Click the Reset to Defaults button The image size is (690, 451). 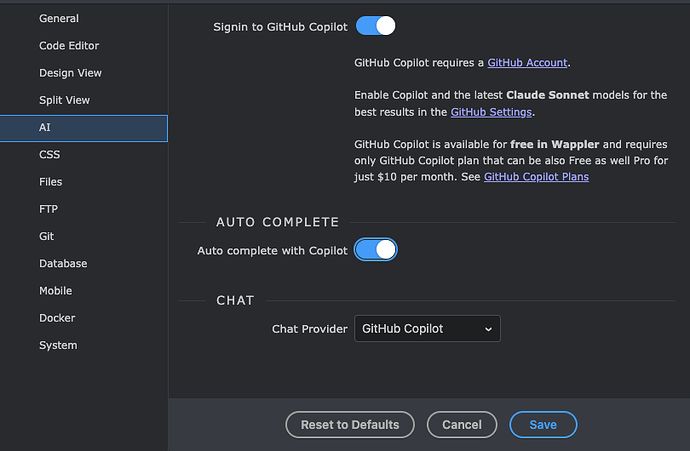[x=349, y=425]
